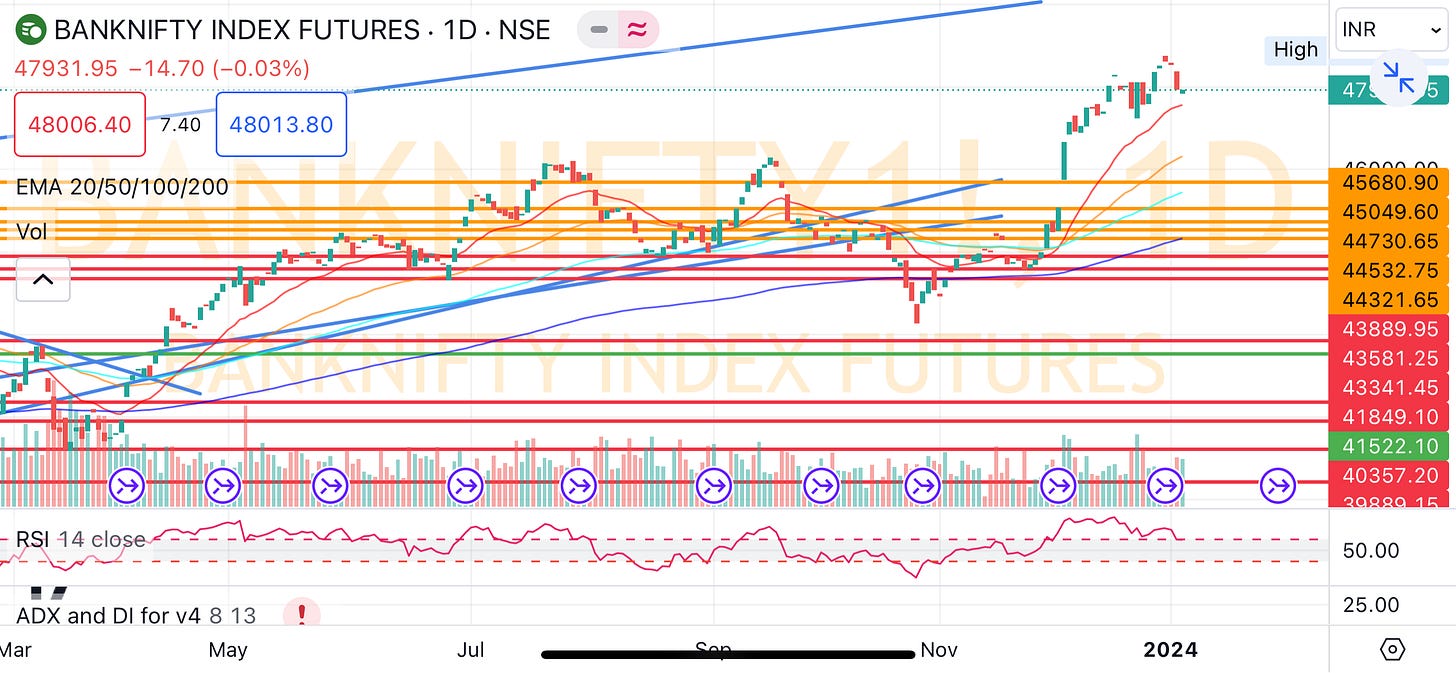Tap the rollover marker above the May label
The height and width of the screenshot is (673, 1456).
(x=224, y=487)
